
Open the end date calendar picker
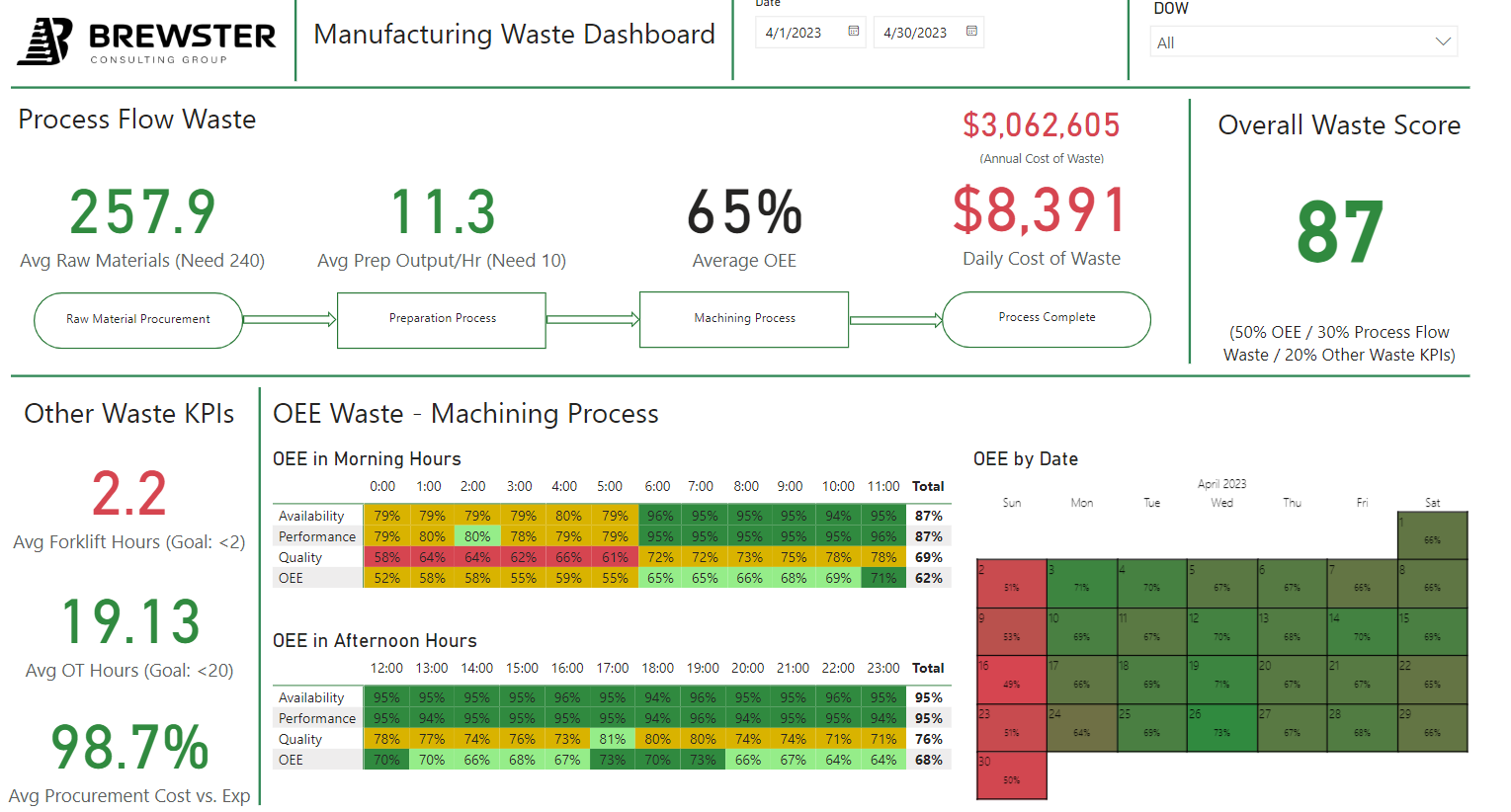coord(969,32)
